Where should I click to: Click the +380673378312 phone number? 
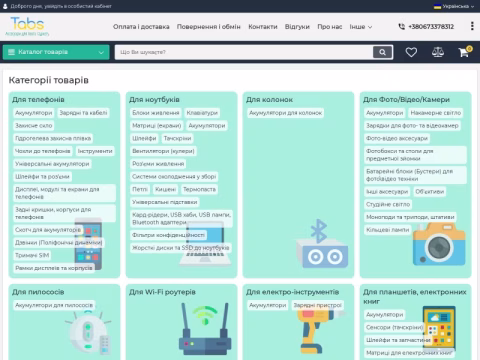coord(431,27)
